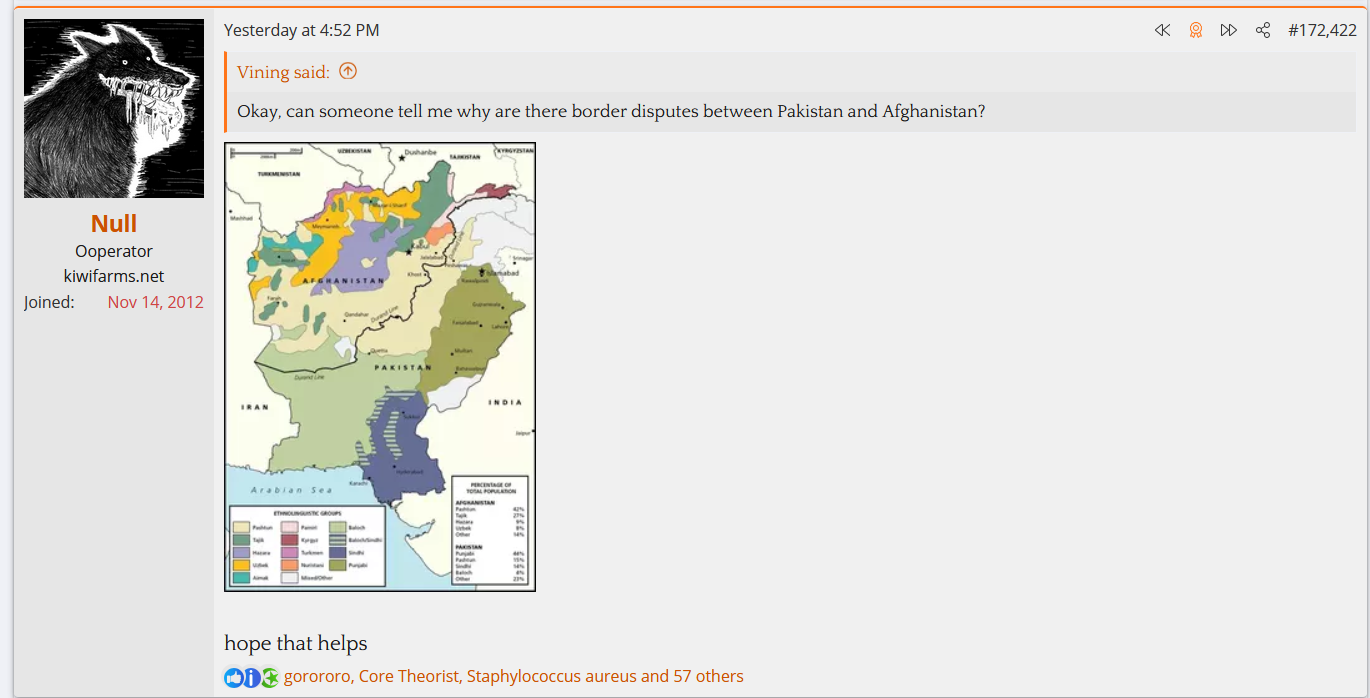Open the share post icon
1370x698 pixels.
point(1263,30)
